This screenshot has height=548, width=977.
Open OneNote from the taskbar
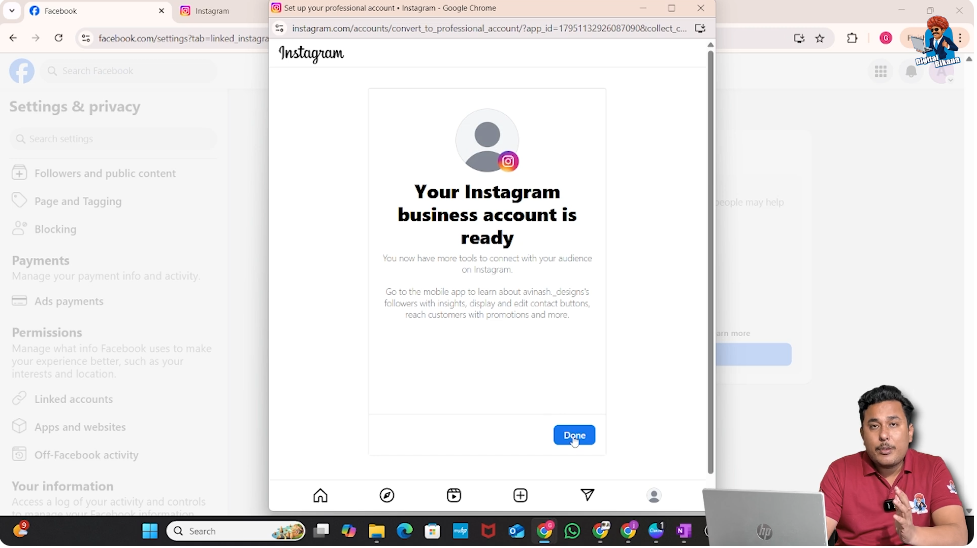684,532
